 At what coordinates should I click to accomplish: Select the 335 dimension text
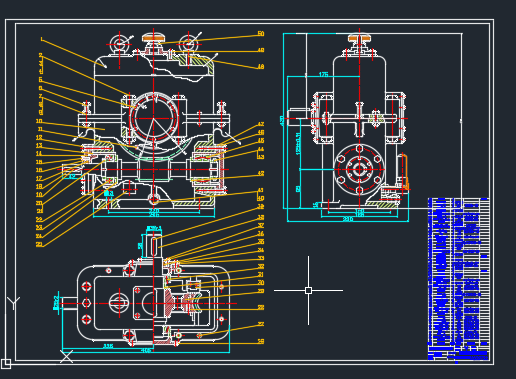108,346
